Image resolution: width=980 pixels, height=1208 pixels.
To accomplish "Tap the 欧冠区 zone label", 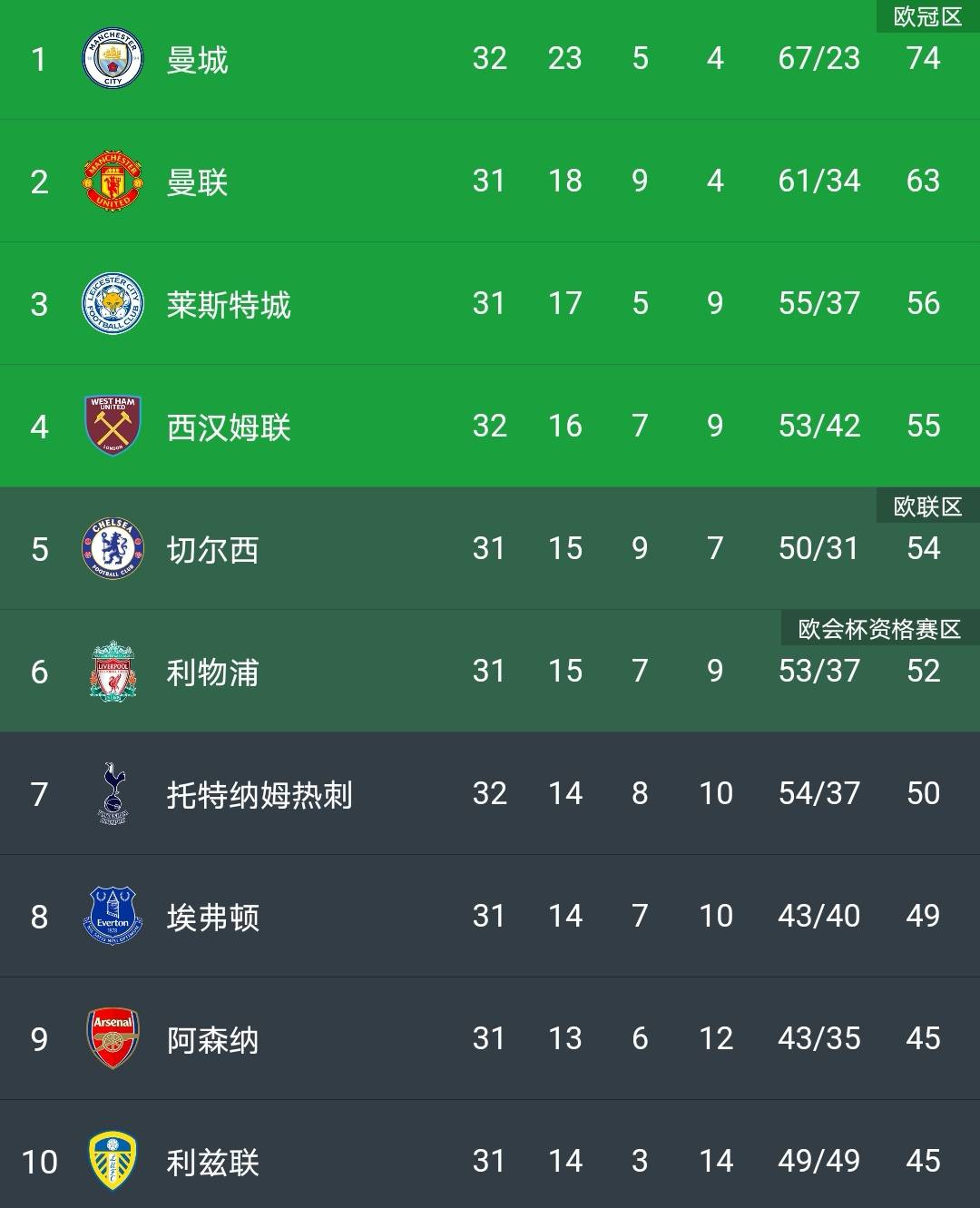I will click(x=927, y=16).
